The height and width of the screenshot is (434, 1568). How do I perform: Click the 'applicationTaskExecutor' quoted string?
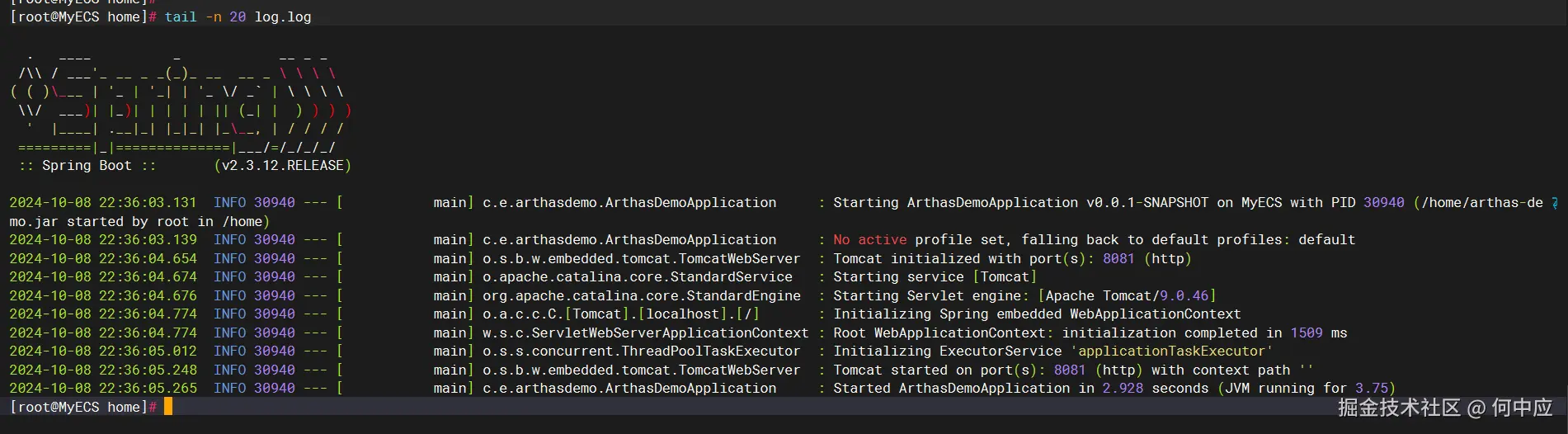tap(1171, 351)
